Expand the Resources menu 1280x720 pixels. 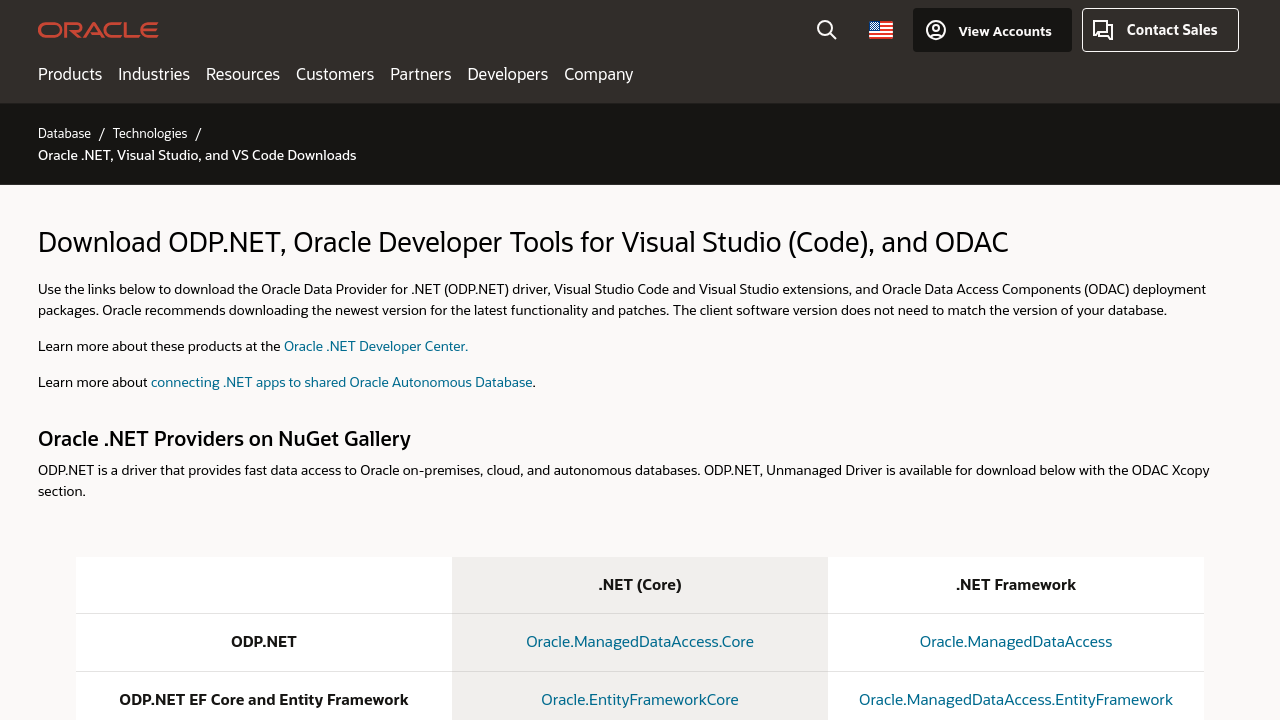[243, 74]
